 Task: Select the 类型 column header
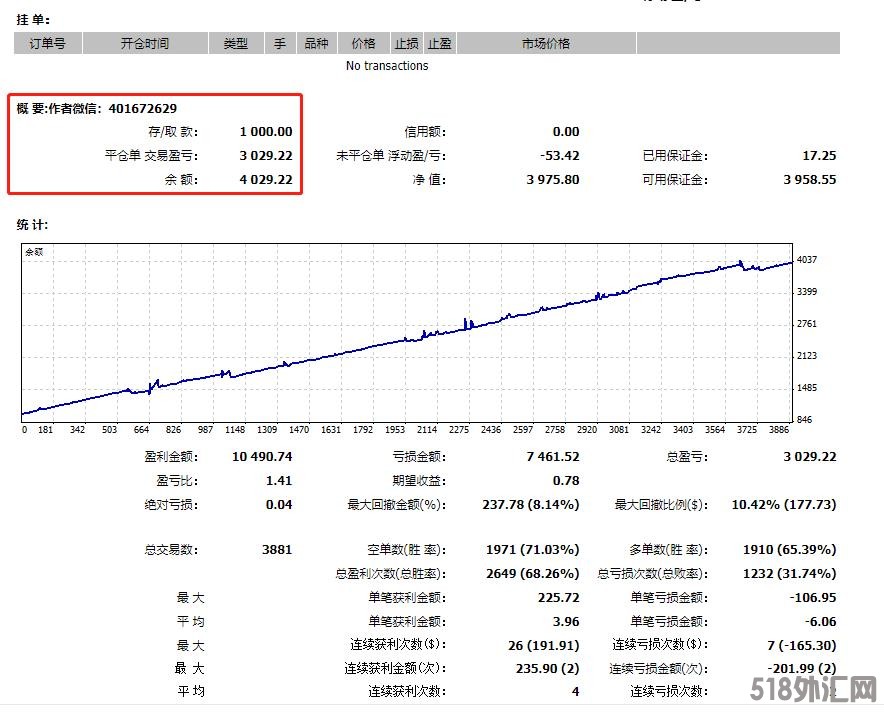coord(236,43)
